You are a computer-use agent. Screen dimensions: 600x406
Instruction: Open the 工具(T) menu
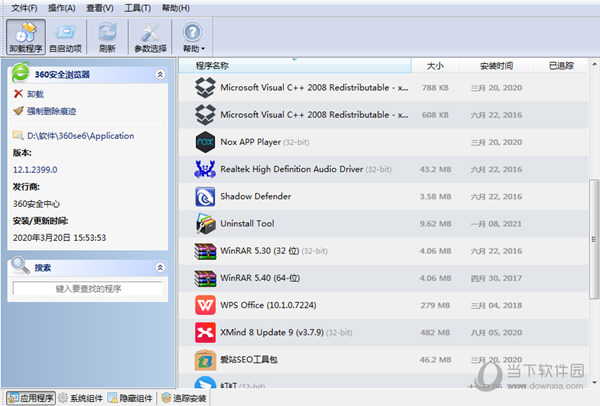pyautogui.click(x=138, y=8)
